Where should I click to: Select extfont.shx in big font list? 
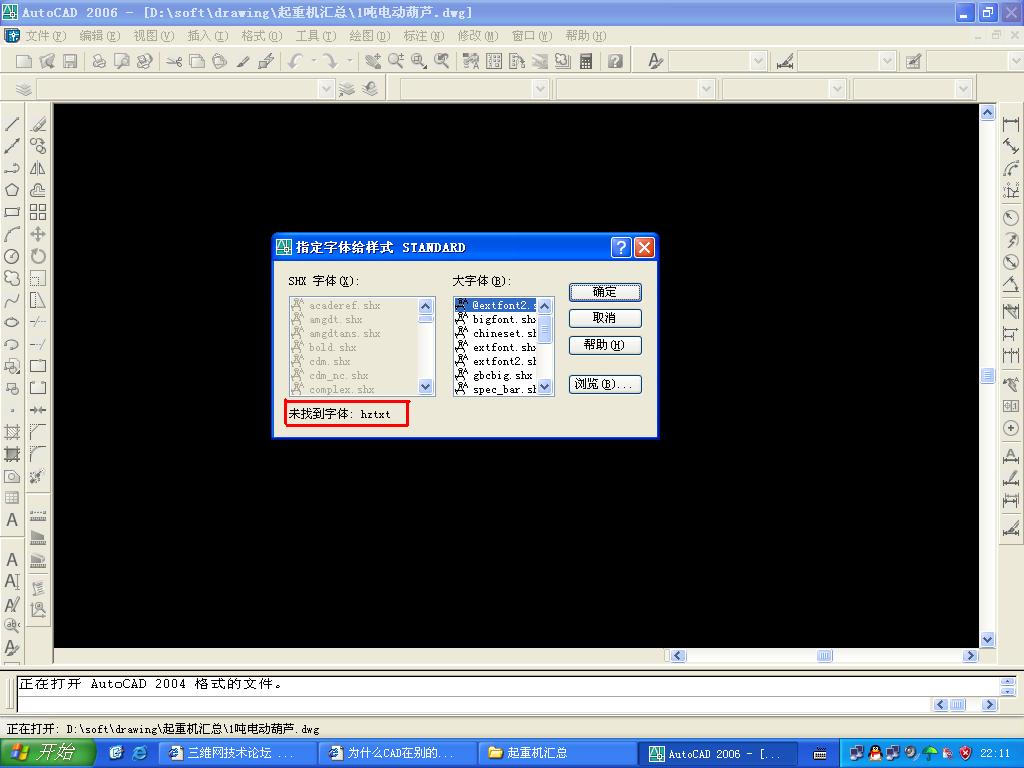[x=496, y=347]
